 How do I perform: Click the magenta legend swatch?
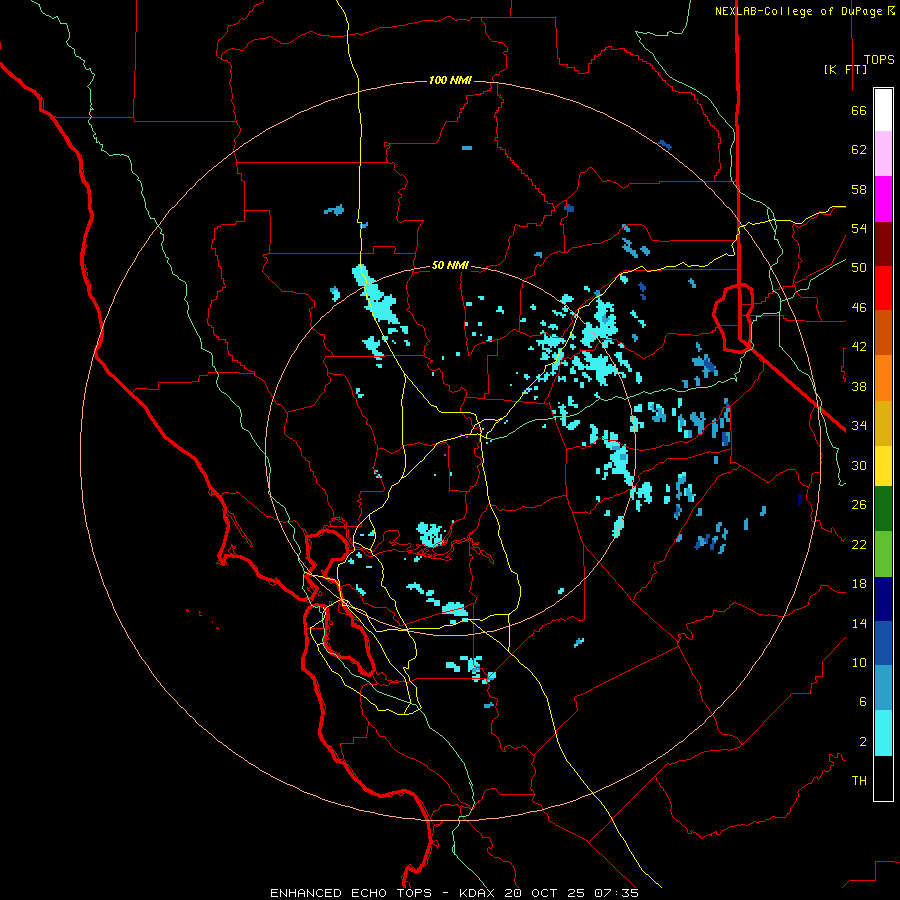pyautogui.click(x=883, y=199)
